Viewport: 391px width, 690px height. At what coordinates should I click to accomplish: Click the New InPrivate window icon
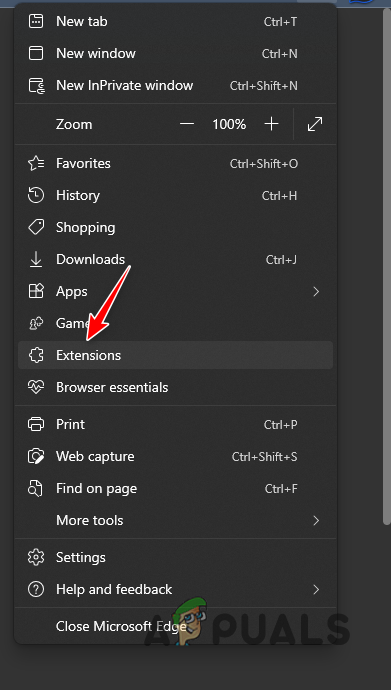click(x=37, y=85)
